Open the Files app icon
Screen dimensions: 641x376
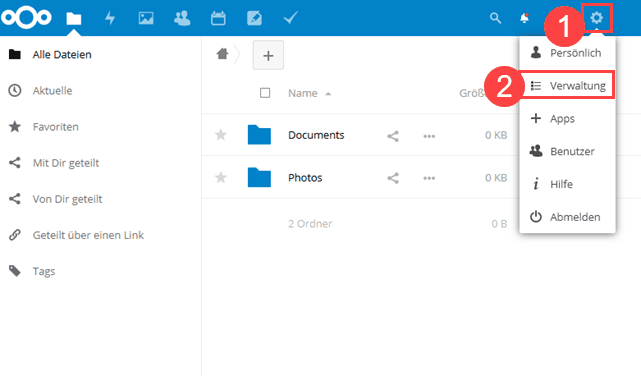(x=74, y=18)
